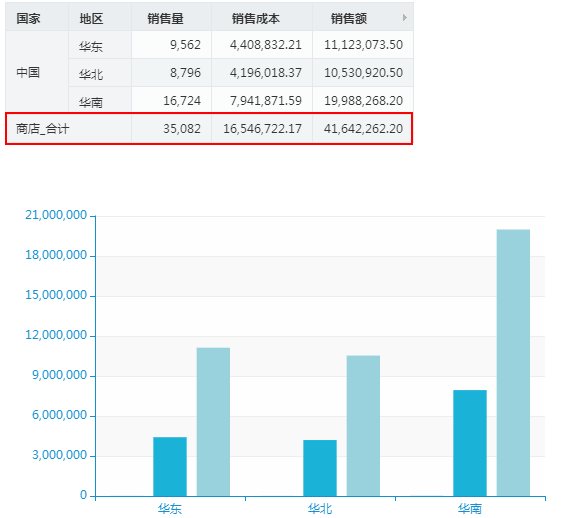Select the 国家 column header
563x518 pixels.
point(37,18)
